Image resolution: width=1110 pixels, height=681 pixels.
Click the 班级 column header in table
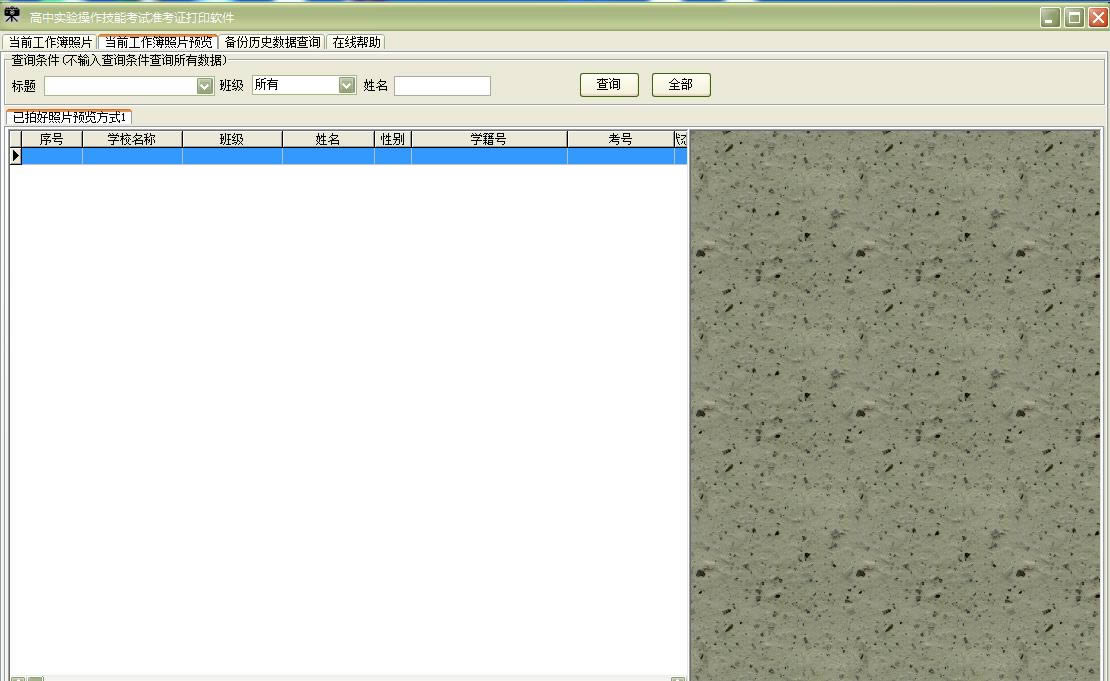click(232, 139)
